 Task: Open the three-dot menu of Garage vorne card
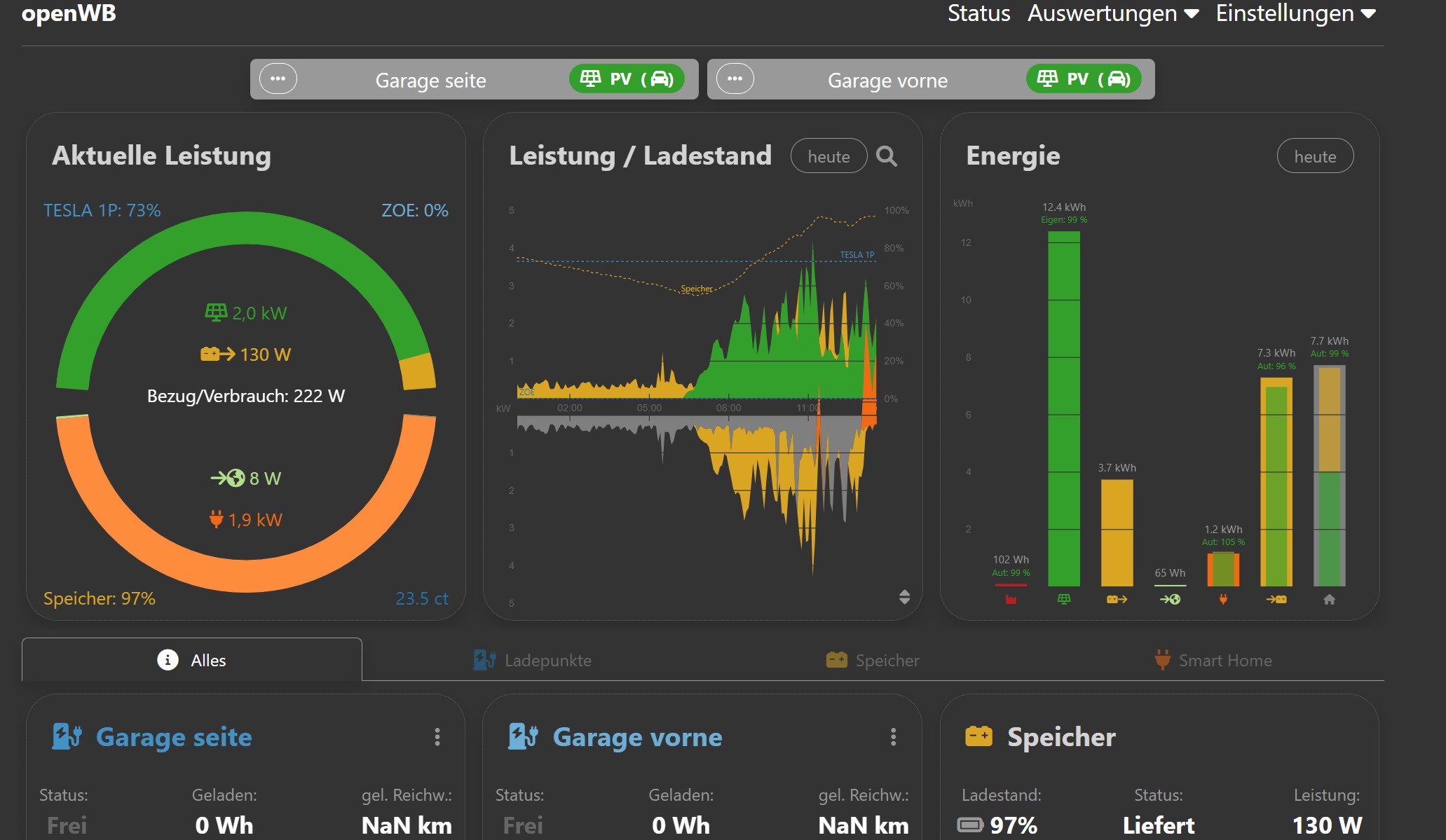(x=893, y=737)
